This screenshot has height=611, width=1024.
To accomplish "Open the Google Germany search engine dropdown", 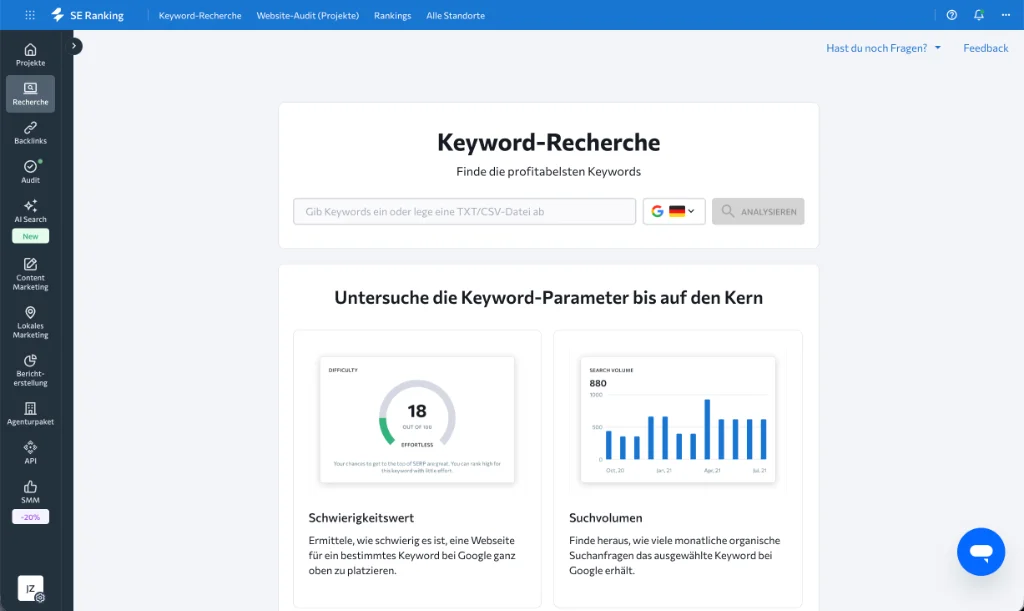I will click(674, 212).
